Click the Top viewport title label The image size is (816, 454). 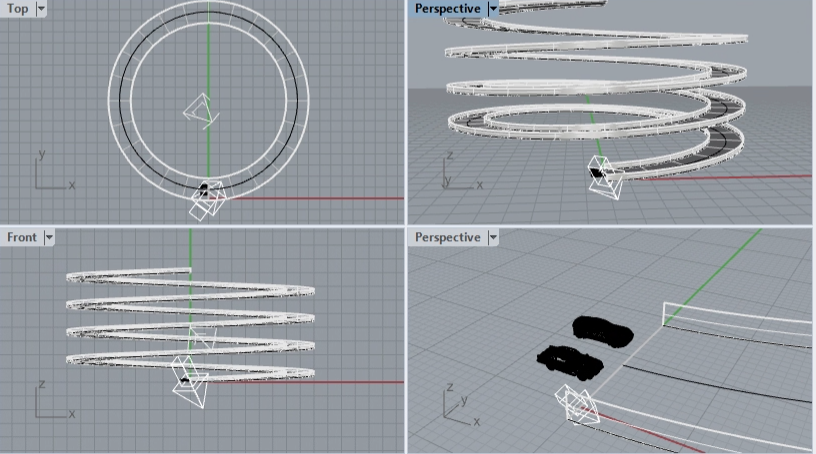pyautogui.click(x=17, y=9)
